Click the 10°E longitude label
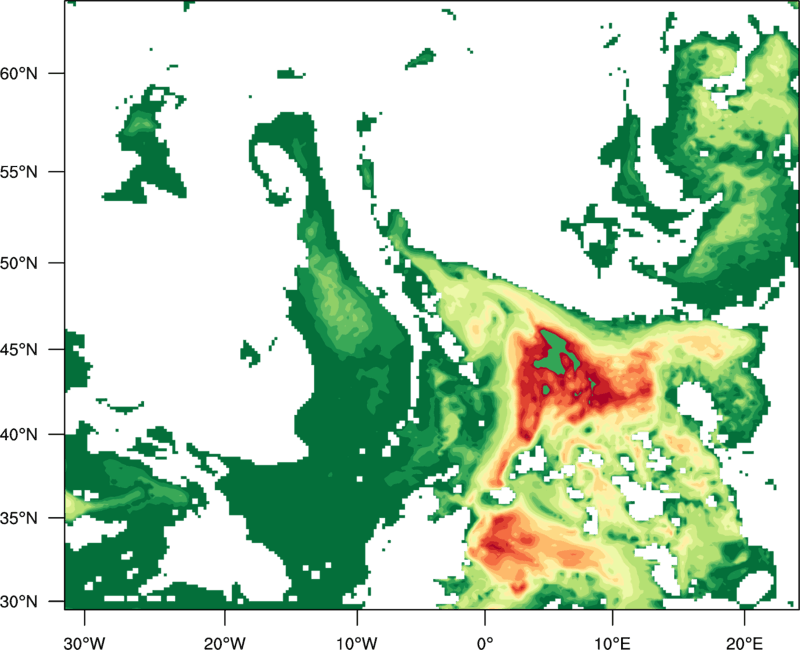Image resolution: width=800 pixels, height=650 pixels. (612, 643)
